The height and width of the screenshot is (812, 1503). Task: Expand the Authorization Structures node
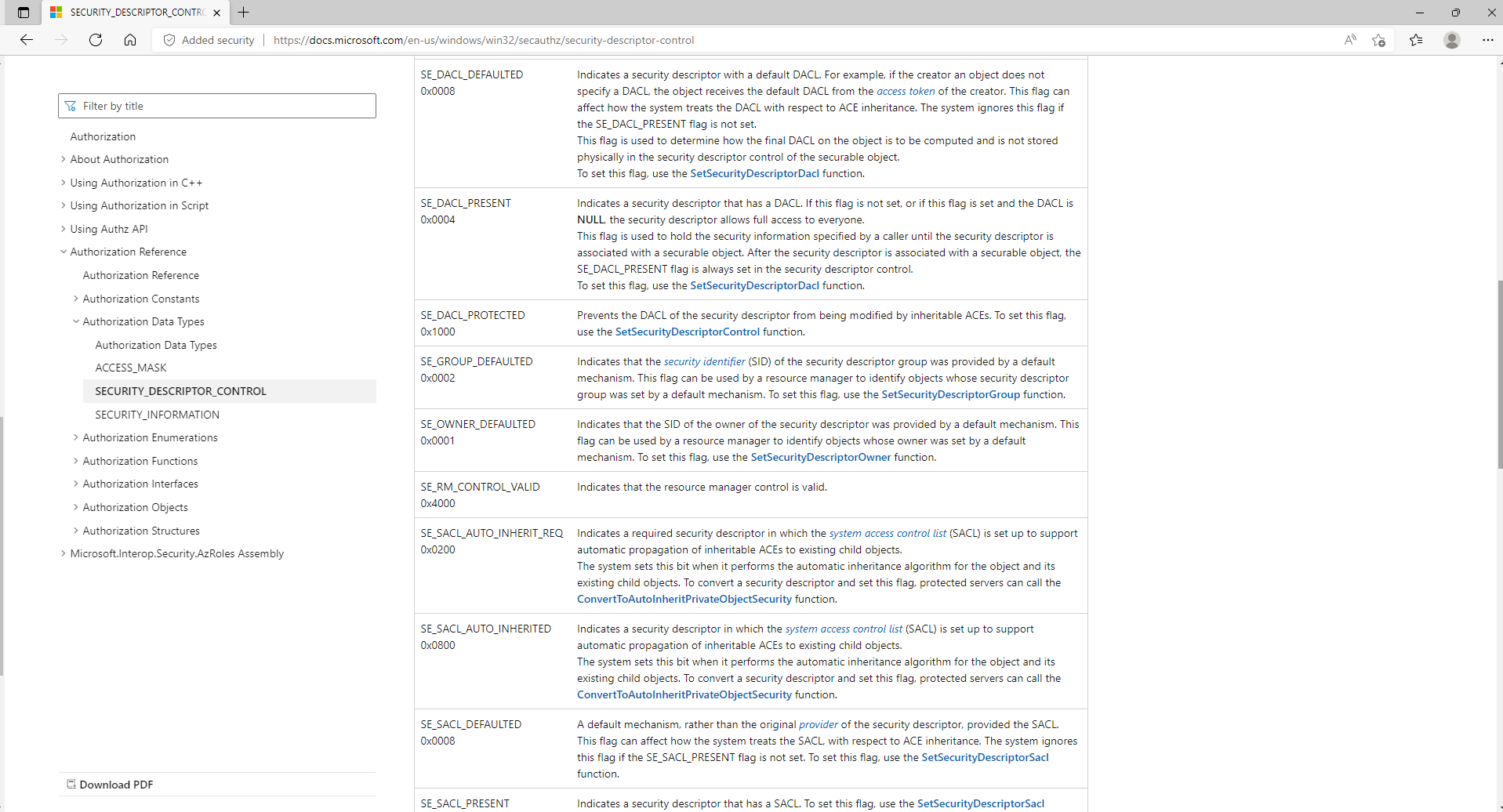(x=76, y=531)
